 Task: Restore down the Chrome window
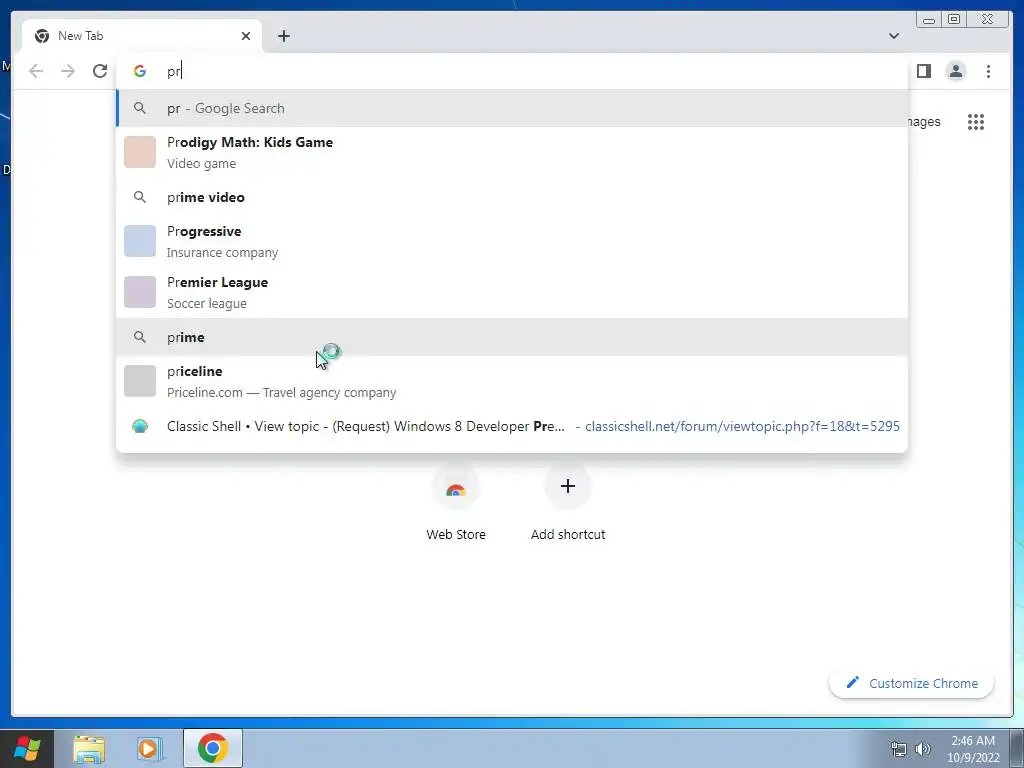tap(954, 19)
